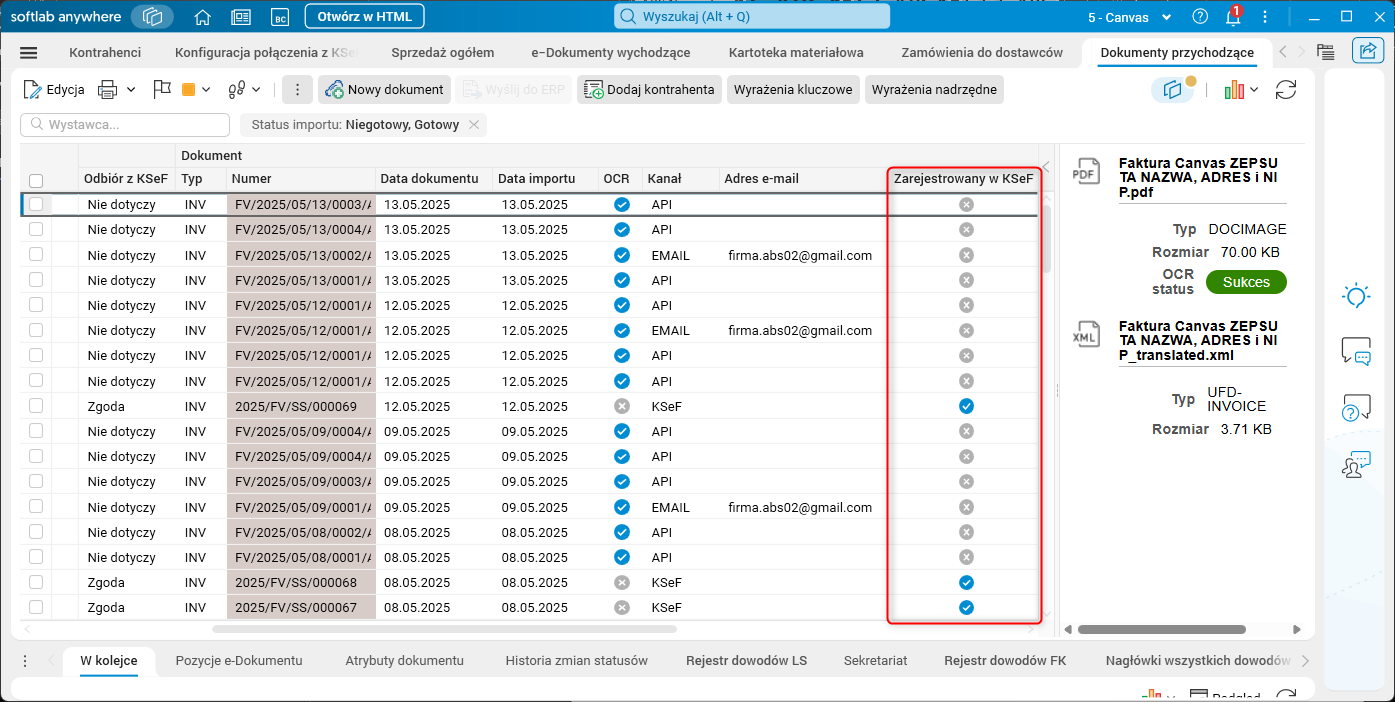Screen dimensions: 1395x702
Task: Click the Wyszukaj search field
Action: (752, 16)
